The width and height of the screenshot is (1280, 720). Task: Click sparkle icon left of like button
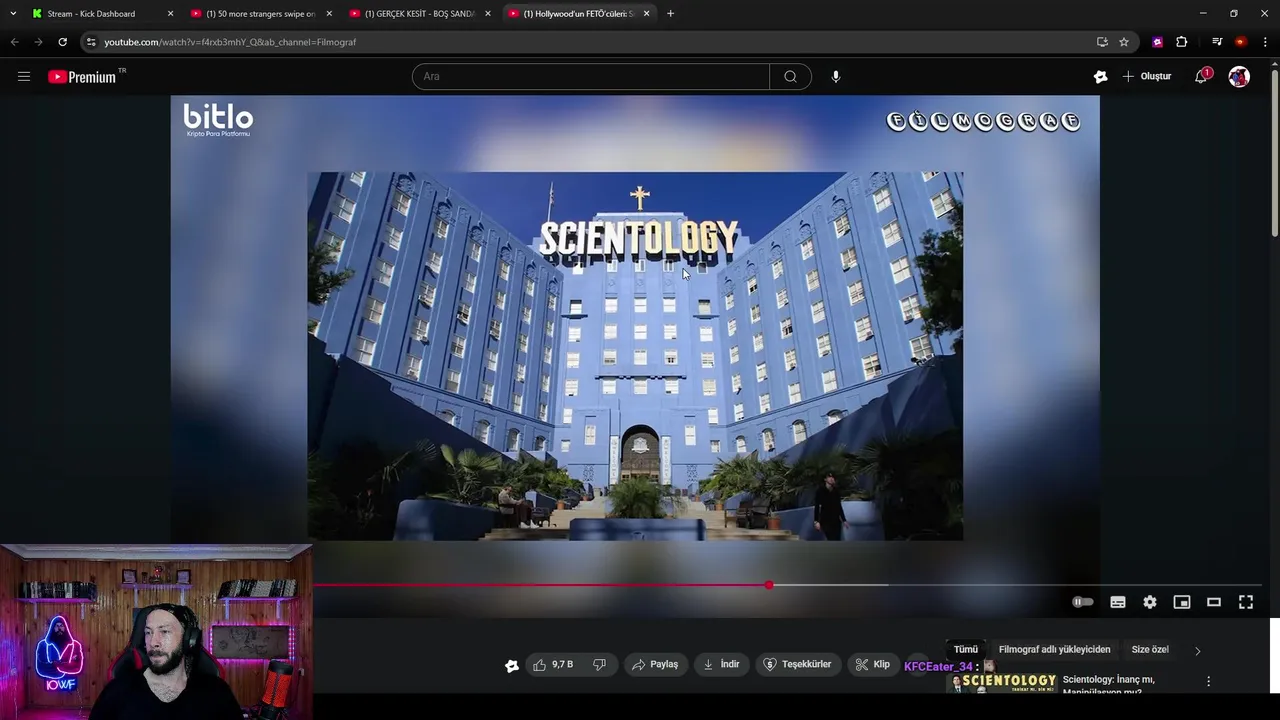point(512,665)
